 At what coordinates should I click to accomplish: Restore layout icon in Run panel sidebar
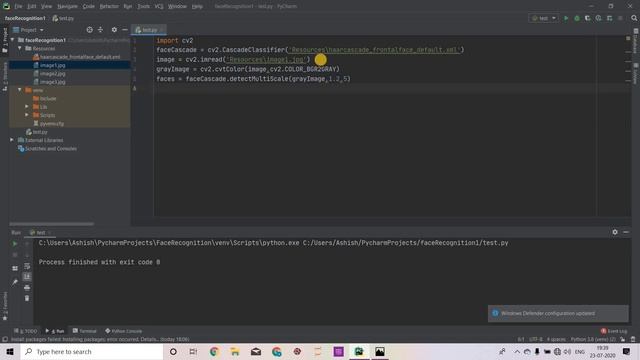click(15, 268)
